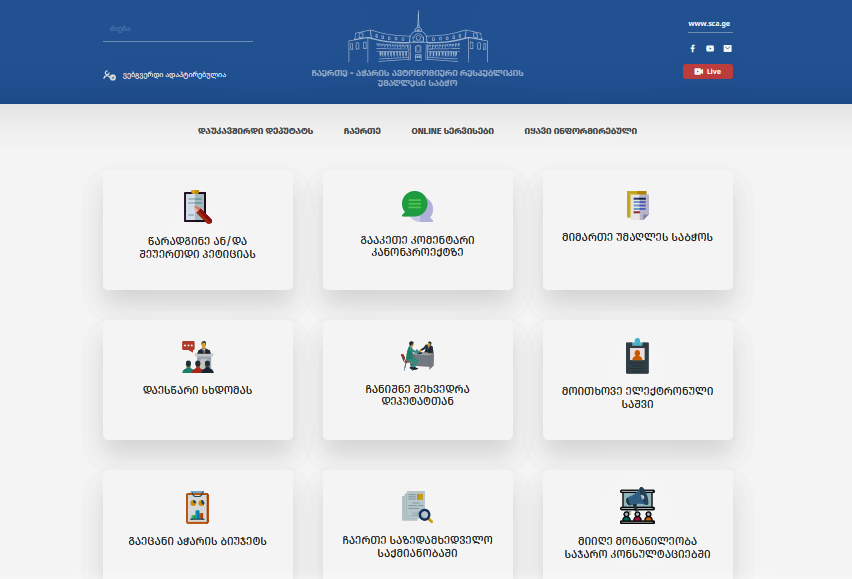Click the meeting with deputy desk icon

tap(417, 356)
